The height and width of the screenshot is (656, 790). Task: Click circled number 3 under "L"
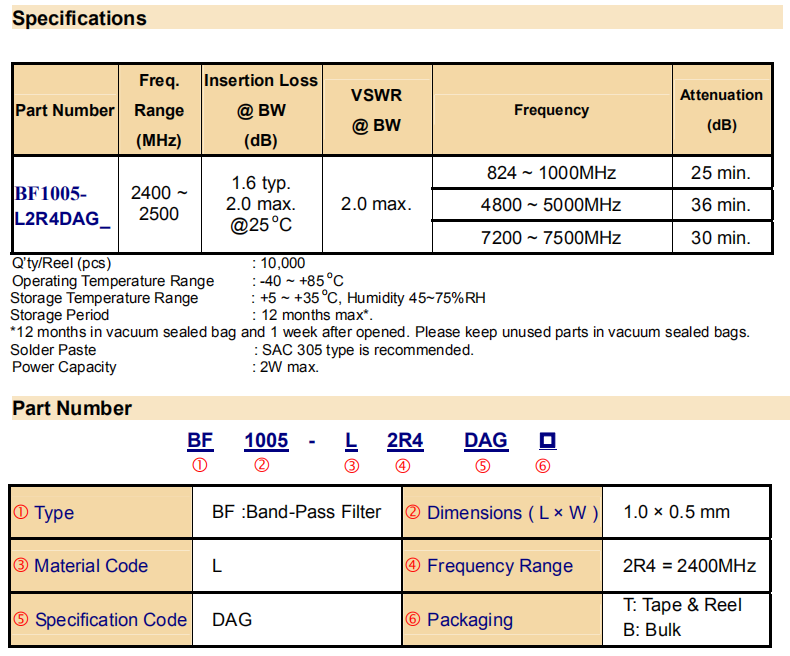[x=352, y=466]
